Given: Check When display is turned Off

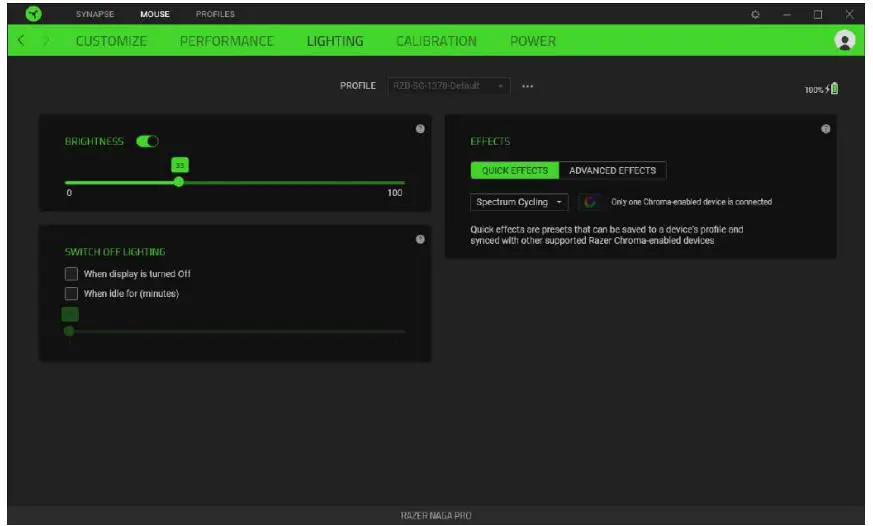Looking at the screenshot, I should (x=71, y=273).
